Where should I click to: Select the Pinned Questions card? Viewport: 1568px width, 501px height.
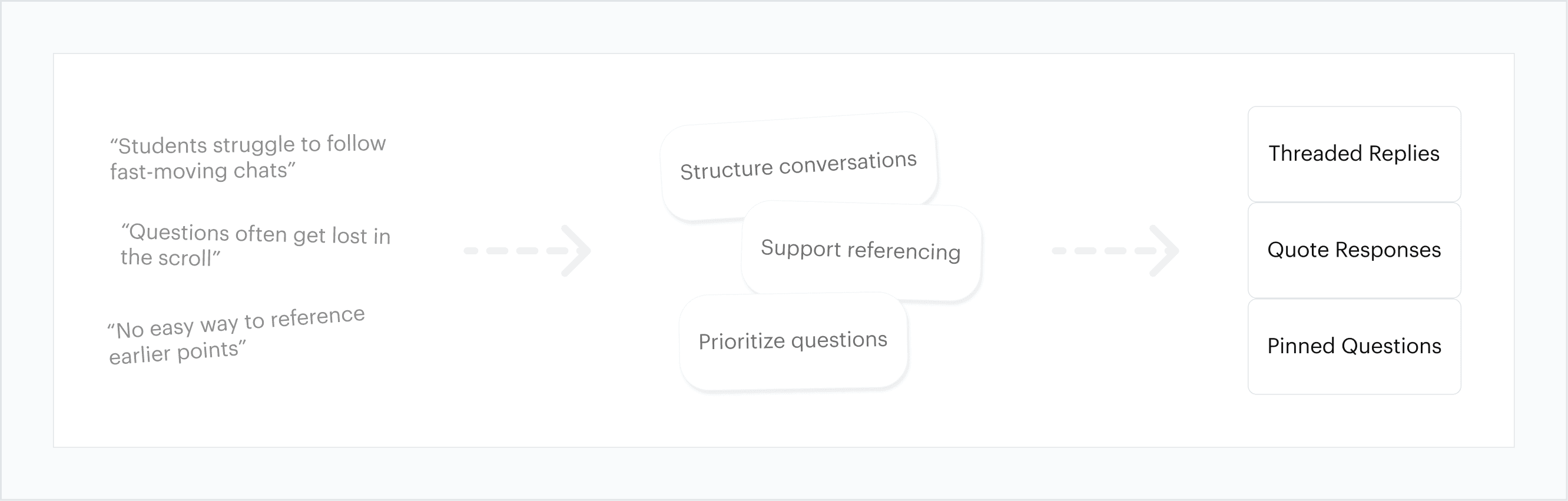1354,346
